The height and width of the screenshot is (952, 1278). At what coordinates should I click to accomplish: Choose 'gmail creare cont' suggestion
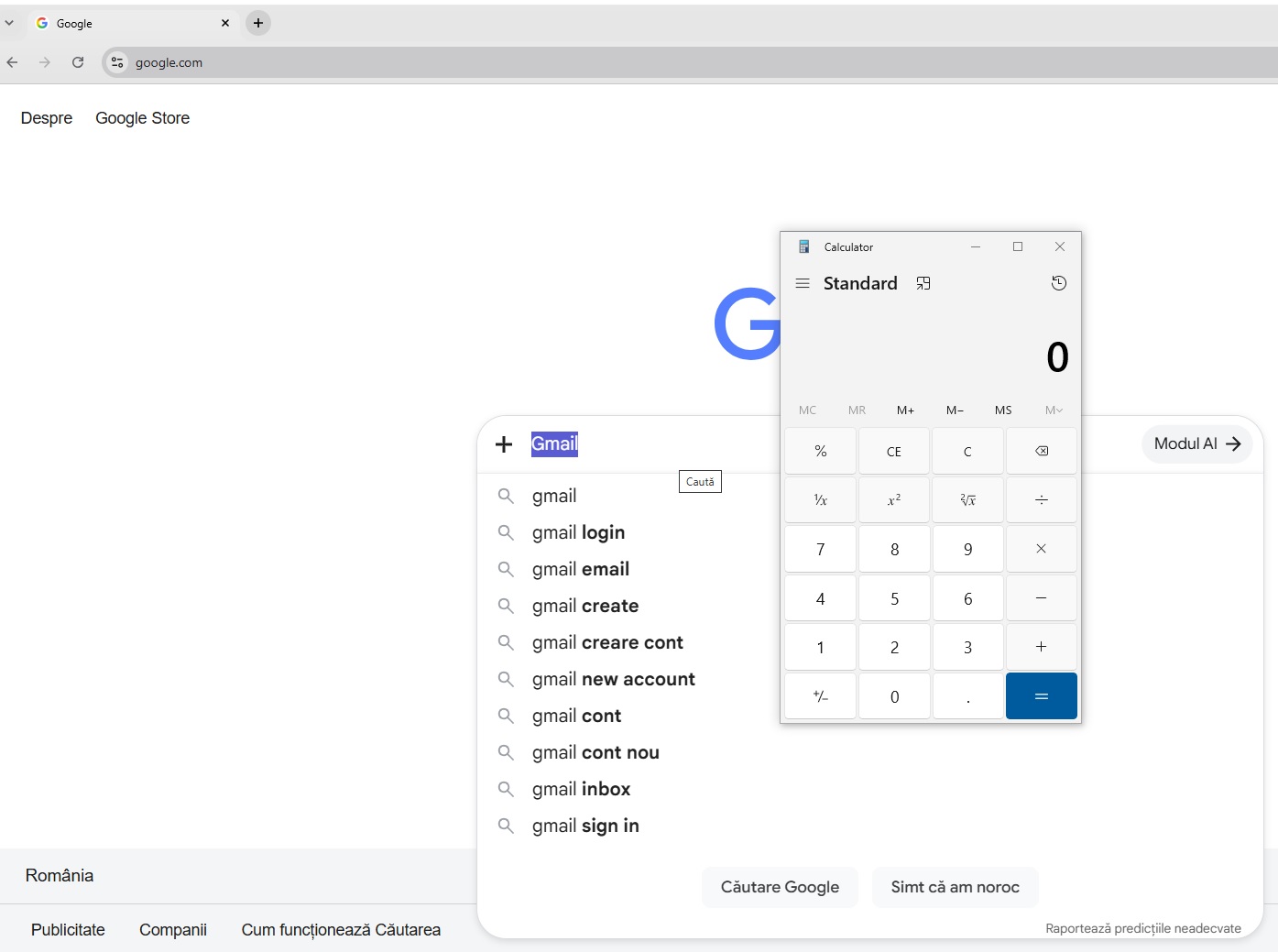click(x=607, y=642)
